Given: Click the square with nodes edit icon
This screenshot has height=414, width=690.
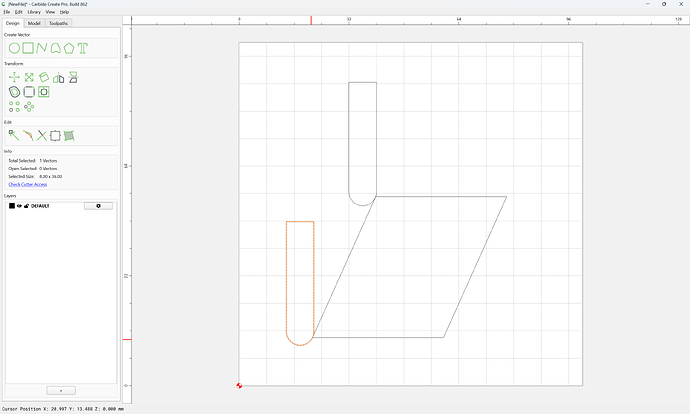Looking at the screenshot, I should pyautogui.click(x=55, y=136).
